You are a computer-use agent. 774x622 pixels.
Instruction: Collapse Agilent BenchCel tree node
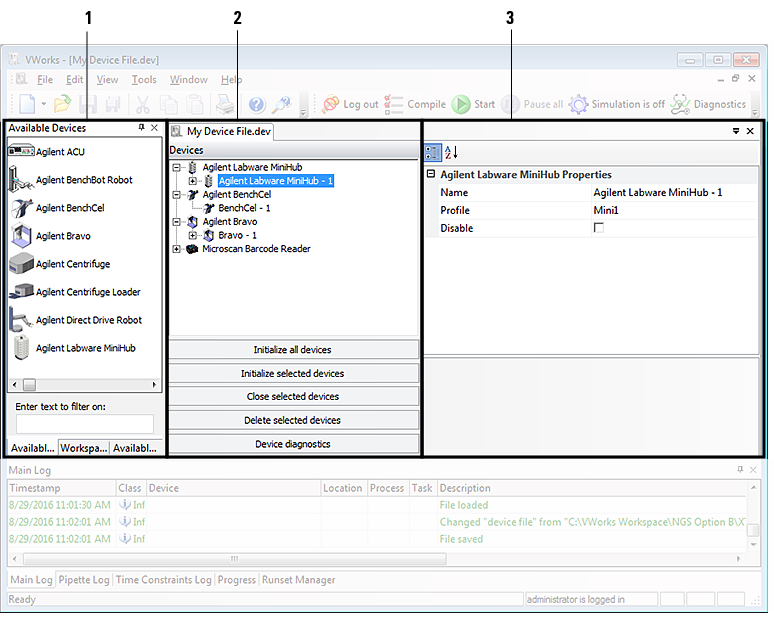click(176, 194)
